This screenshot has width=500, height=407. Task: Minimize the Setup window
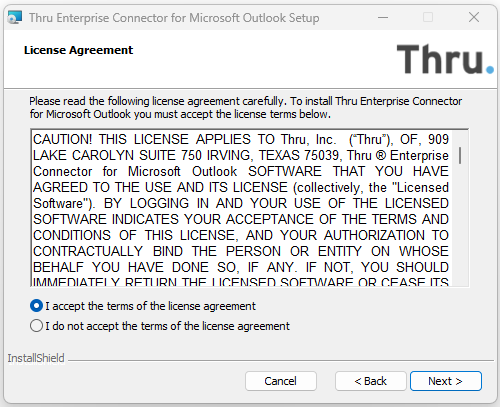(x=383, y=17)
